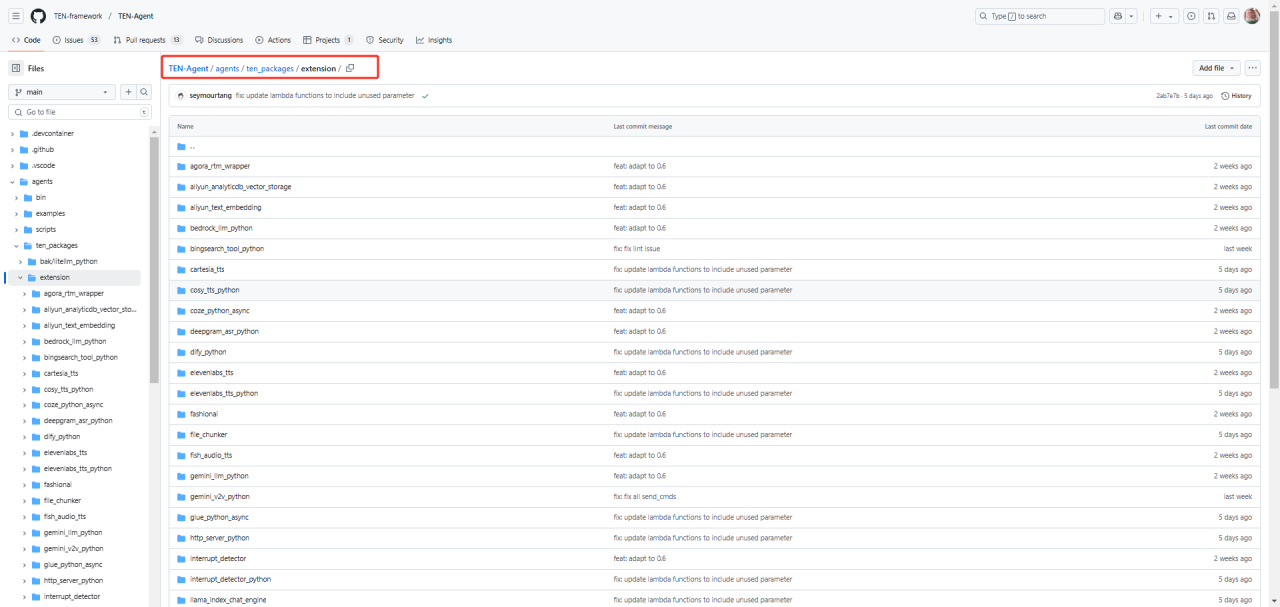Expand the examples folder chevron in tree
Screen dimensions: 1280x607
tap(16, 213)
